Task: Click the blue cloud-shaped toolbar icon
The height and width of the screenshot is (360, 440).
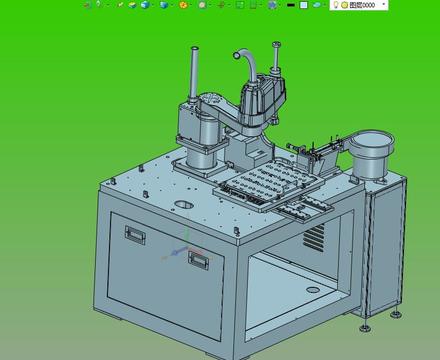Action: [317, 5]
